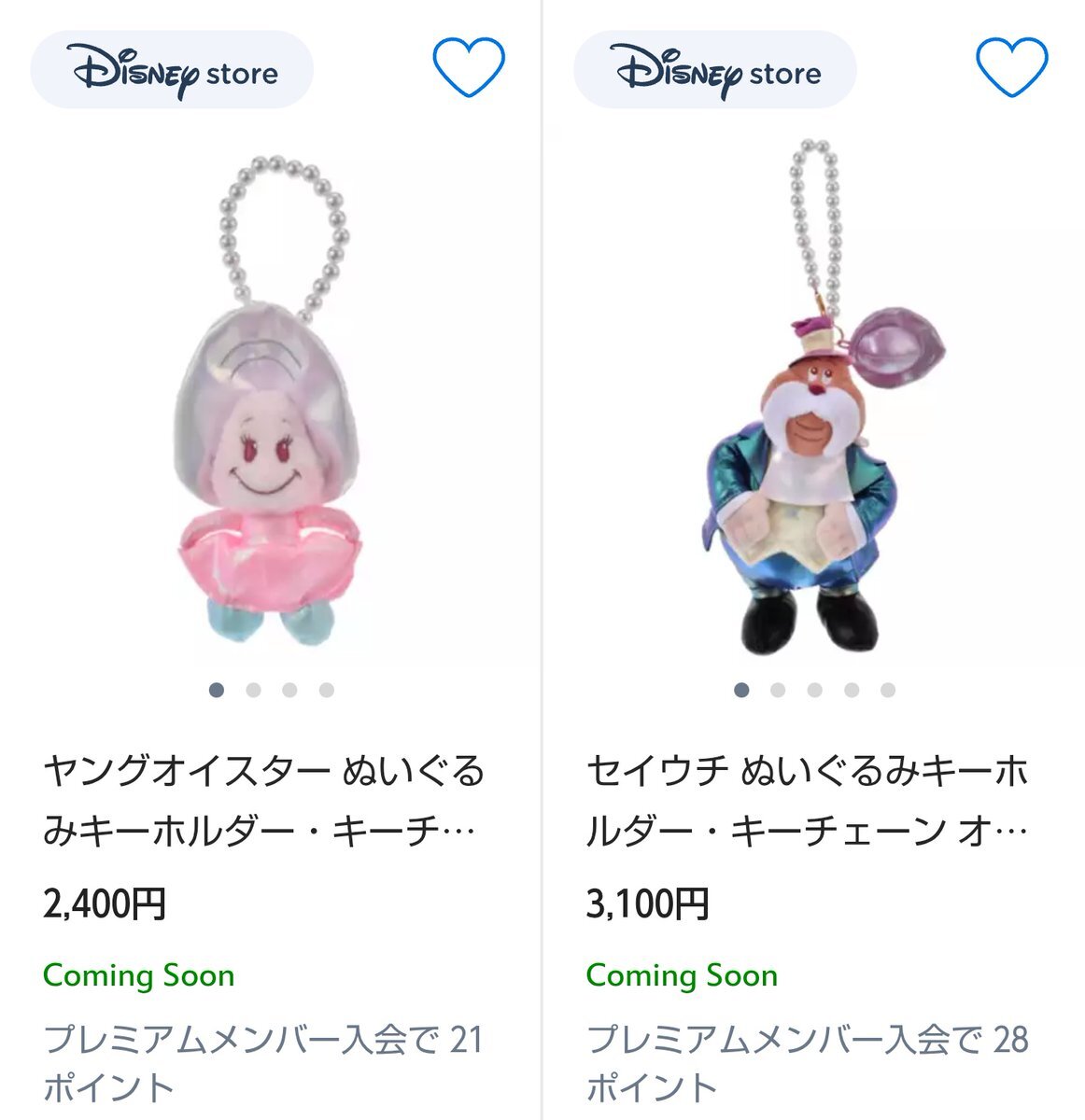1085x1120 pixels.
Task: Show second image of Walrus carousel
Action: click(x=778, y=691)
